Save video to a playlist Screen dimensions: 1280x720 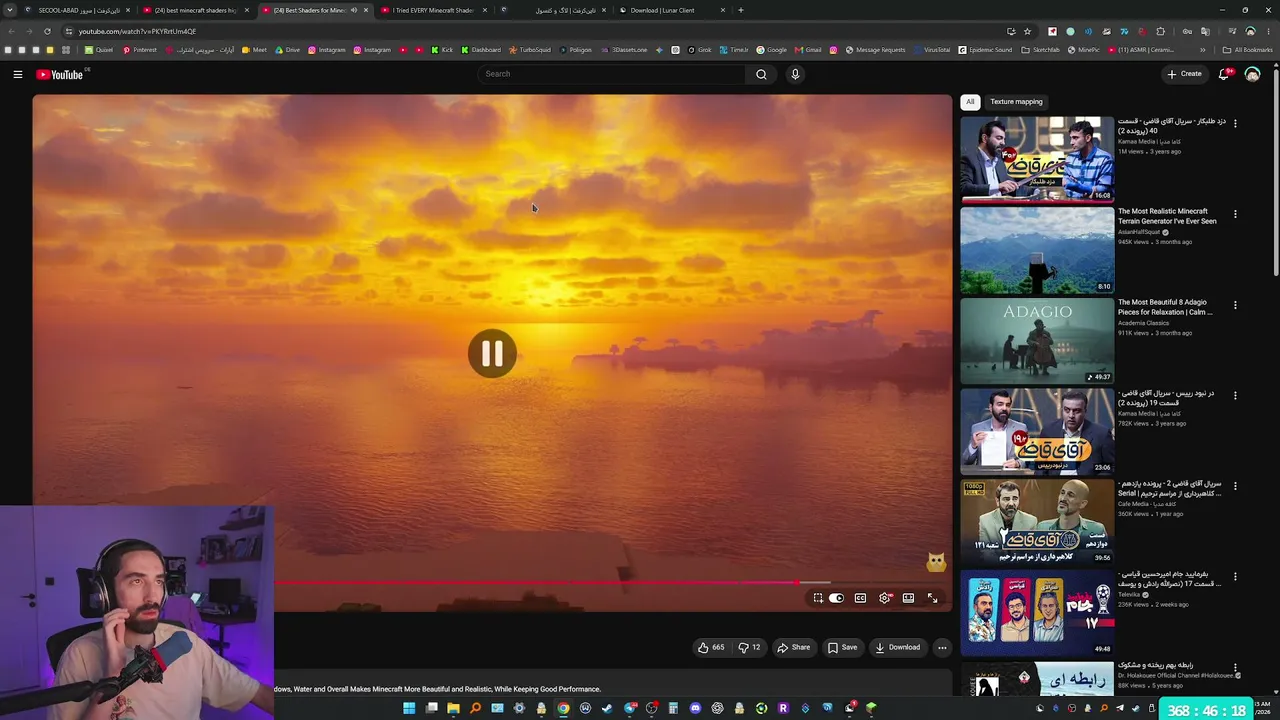click(x=842, y=647)
